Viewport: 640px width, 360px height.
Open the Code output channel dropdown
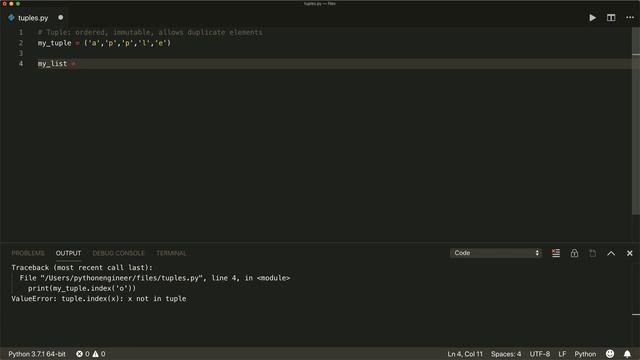tap(496, 253)
